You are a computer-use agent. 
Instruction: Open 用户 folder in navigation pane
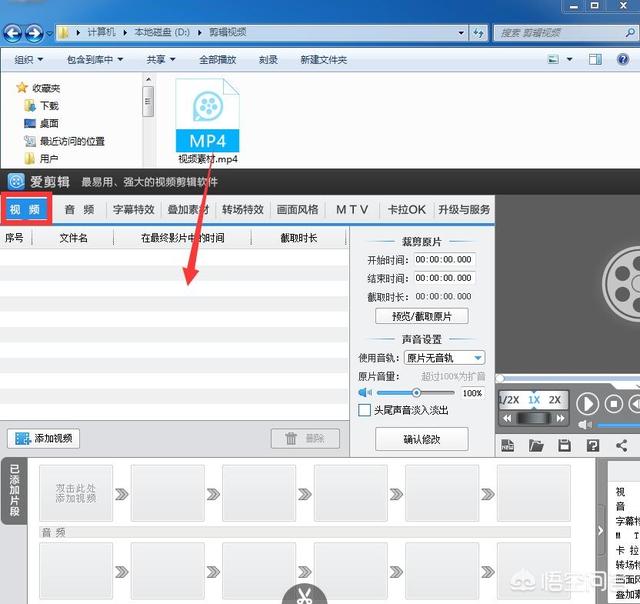tap(41, 159)
